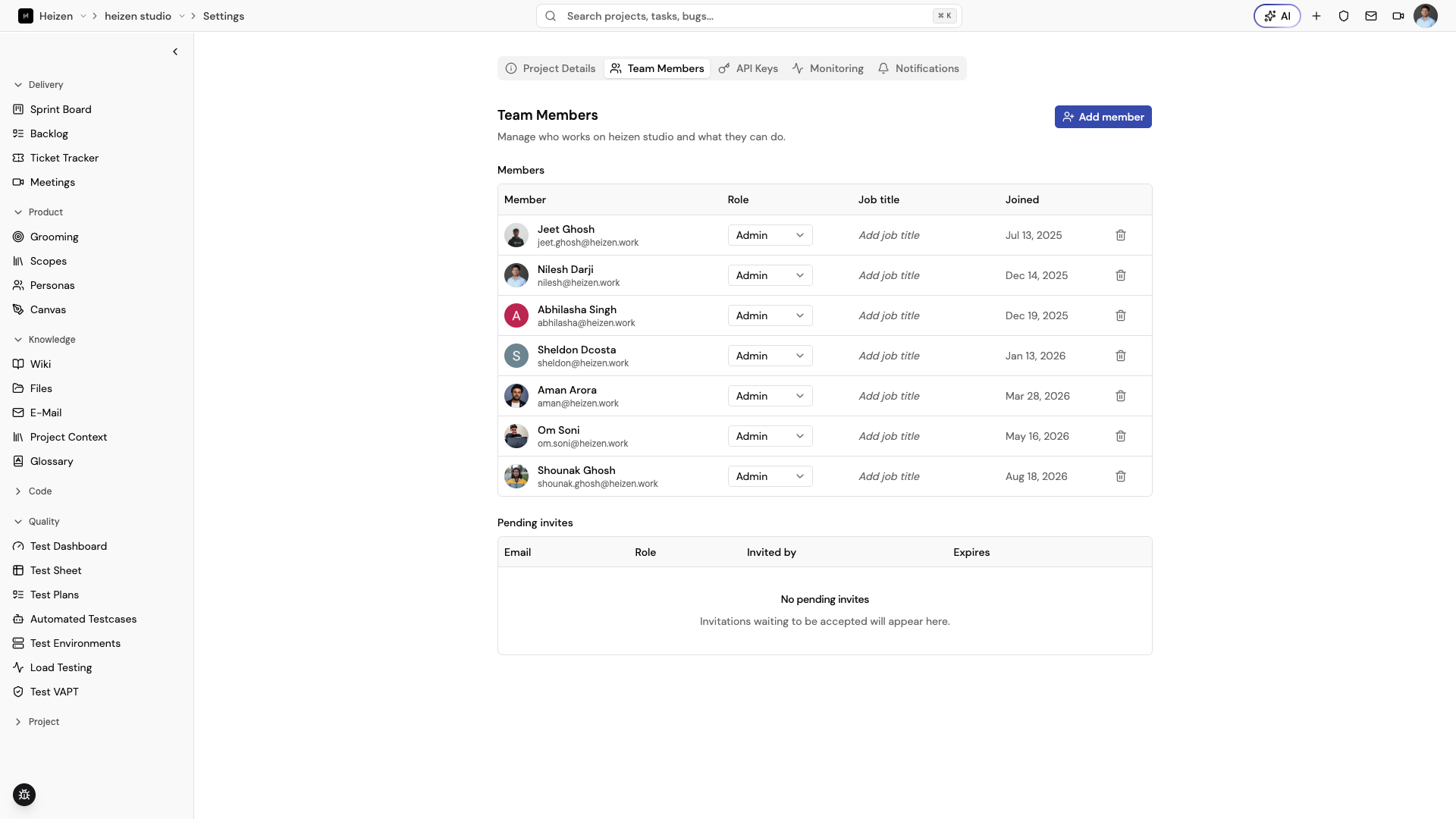Open role dropdown for Sheldon Dcosta
The height and width of the screenshot is (819, 1456).
pyautogui.click(x=770, y=356)
